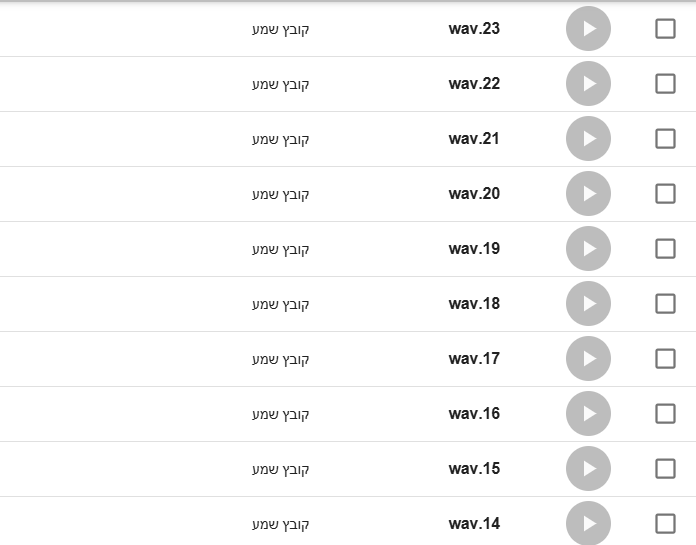Select the wav.17 file name
696x545 pixels.
(474, 359)
